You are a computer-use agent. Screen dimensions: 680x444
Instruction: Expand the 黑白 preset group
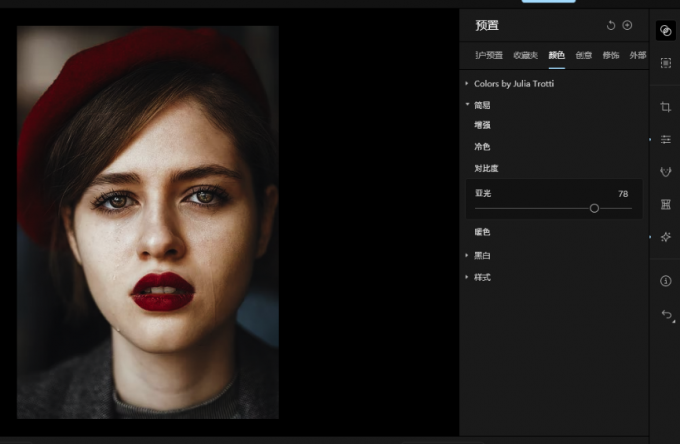coord(481,255)
